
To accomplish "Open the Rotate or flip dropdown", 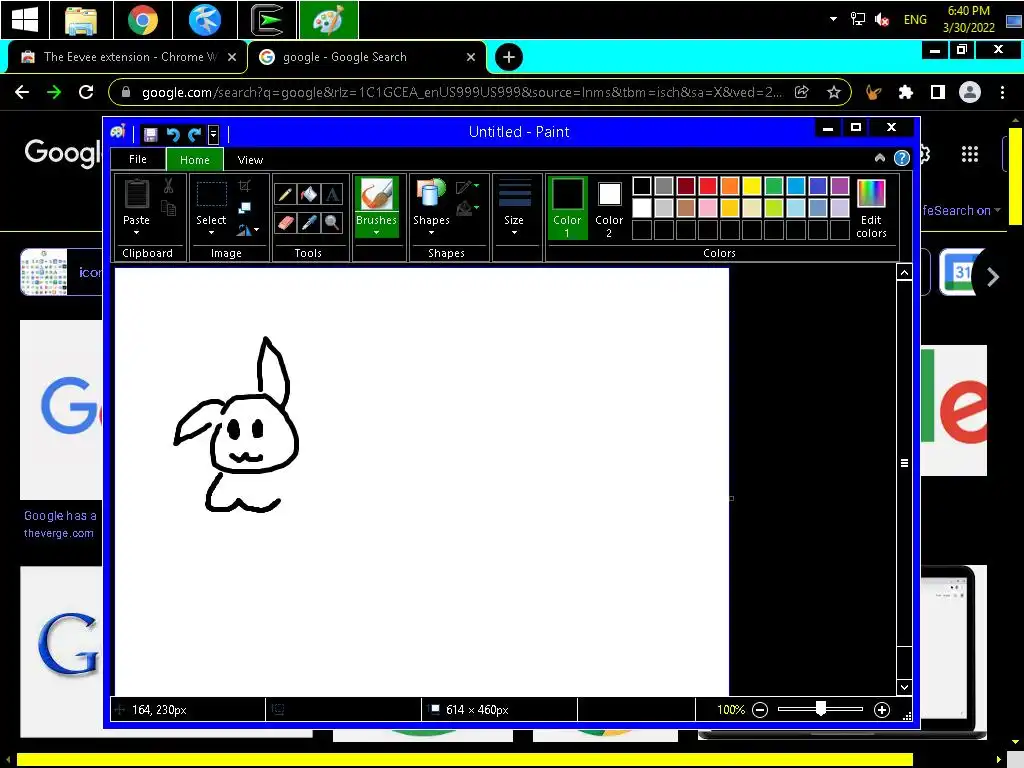I will pyautogui.click(x=248, y=230).
